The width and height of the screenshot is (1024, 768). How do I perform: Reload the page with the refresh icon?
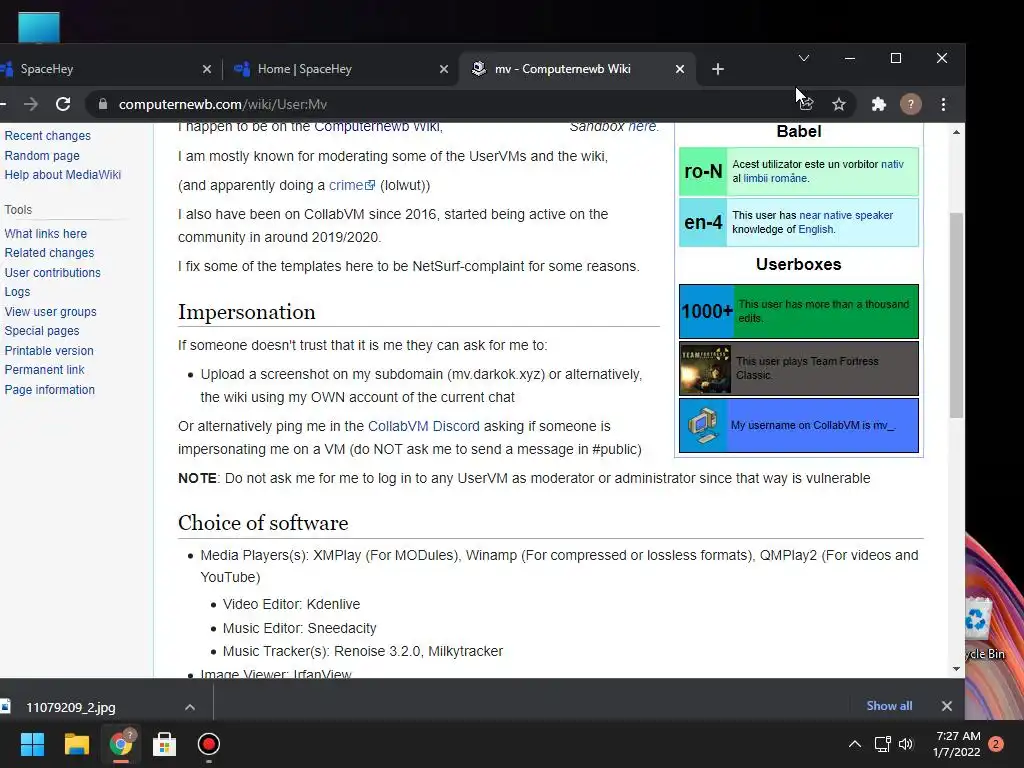pos(63,104)
